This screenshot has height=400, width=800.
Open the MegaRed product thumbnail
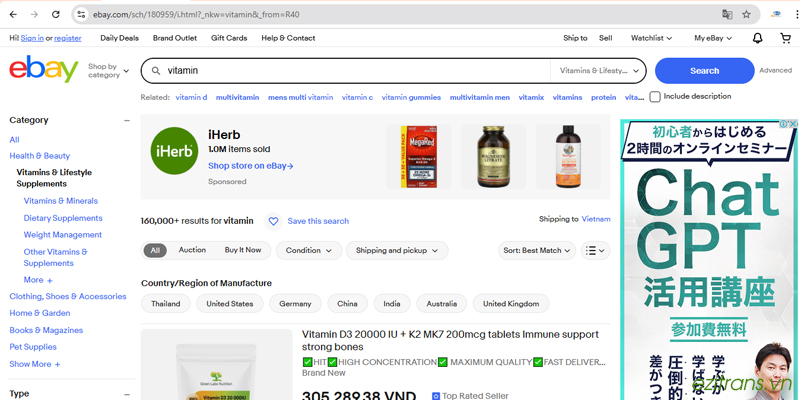pos(419,157)
